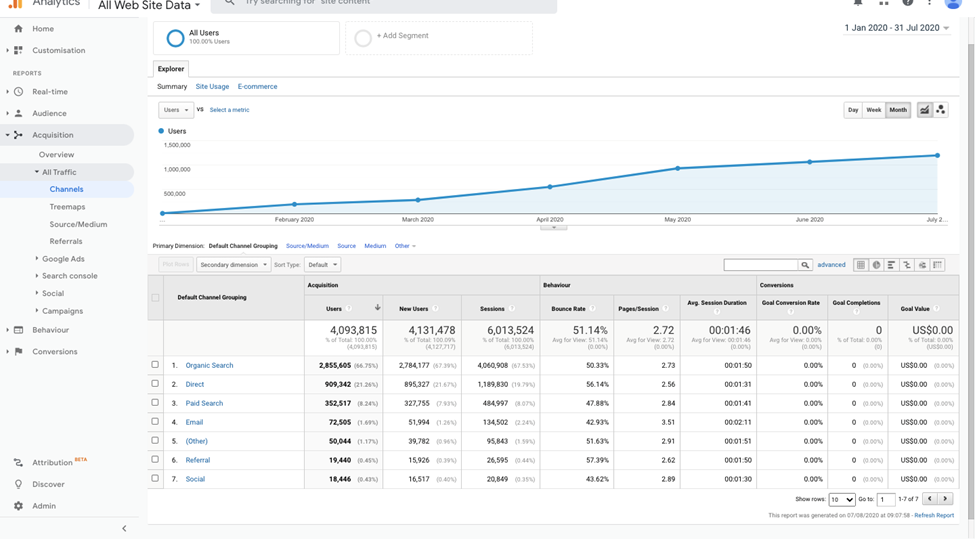The height and width of the screenshot is (539, 975).
Task: Click the Organic Search channel link
Action: point(210,366)
